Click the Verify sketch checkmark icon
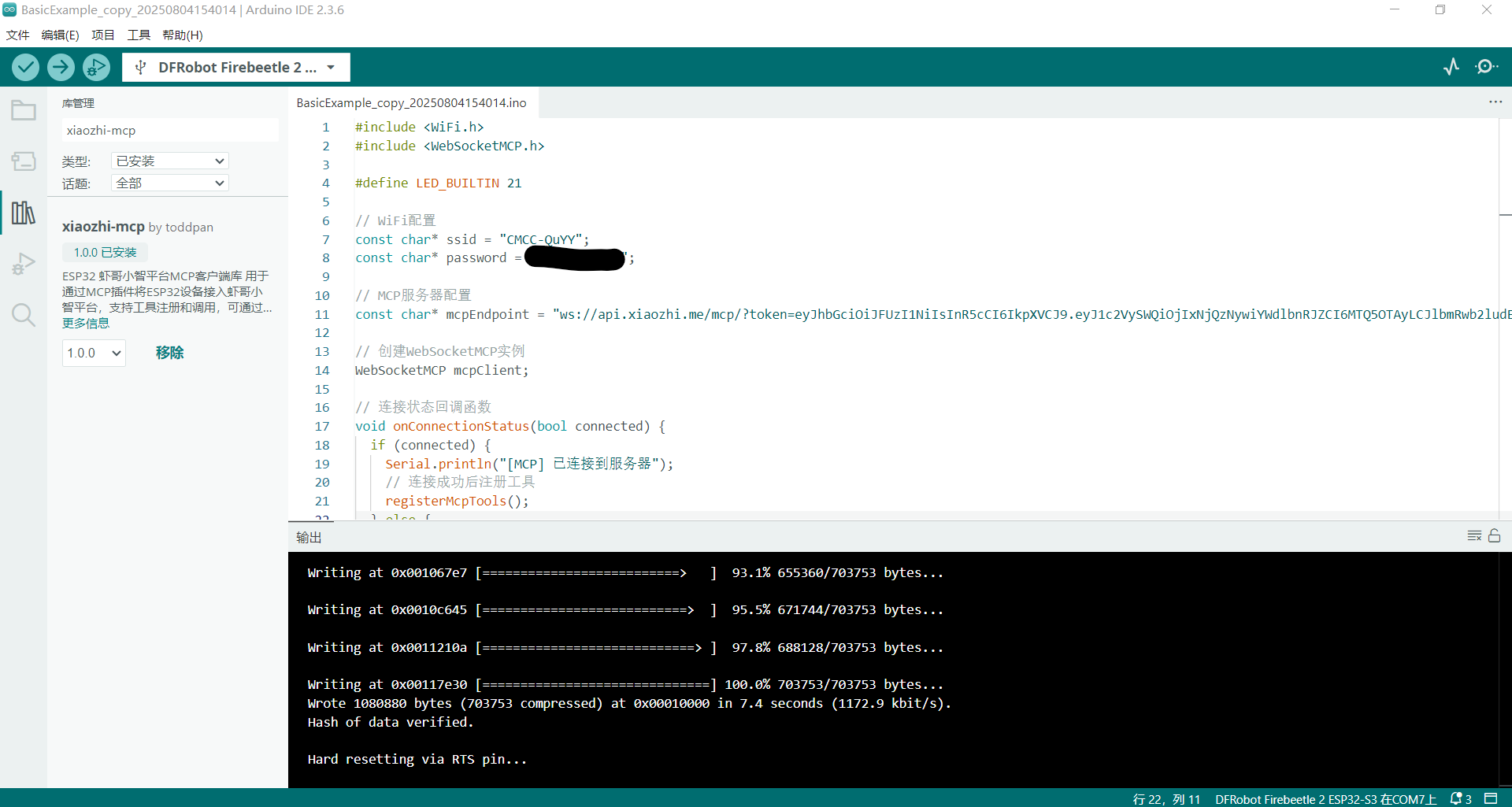The height and width of the screenshot is (807, 1512). pyautogui.click(x=26, y=67)
